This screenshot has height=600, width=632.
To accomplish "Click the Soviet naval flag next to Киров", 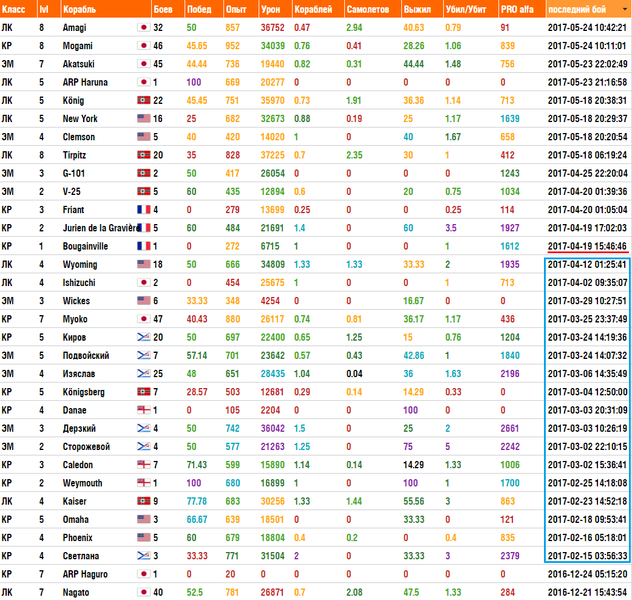I will (x=143, y=337).
